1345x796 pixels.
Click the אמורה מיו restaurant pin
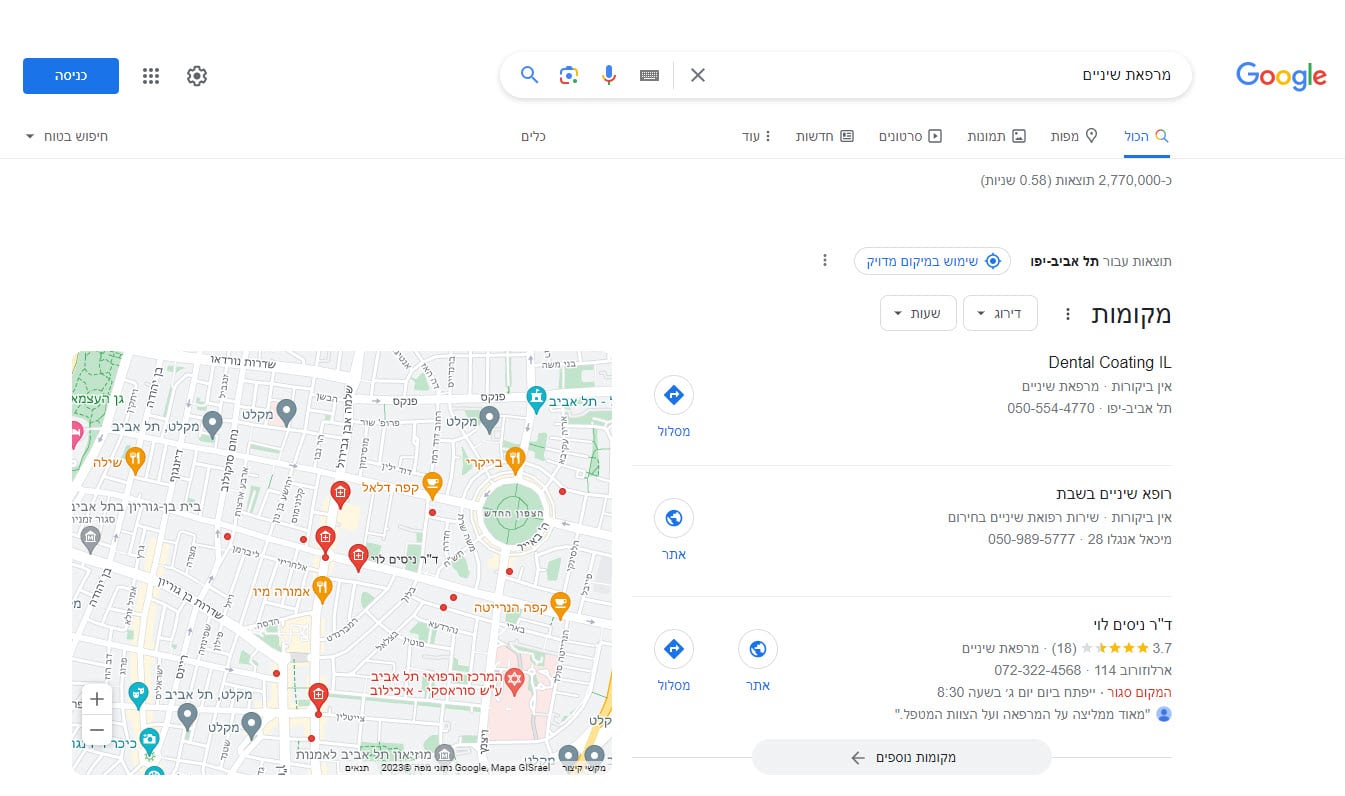(321, 588)
